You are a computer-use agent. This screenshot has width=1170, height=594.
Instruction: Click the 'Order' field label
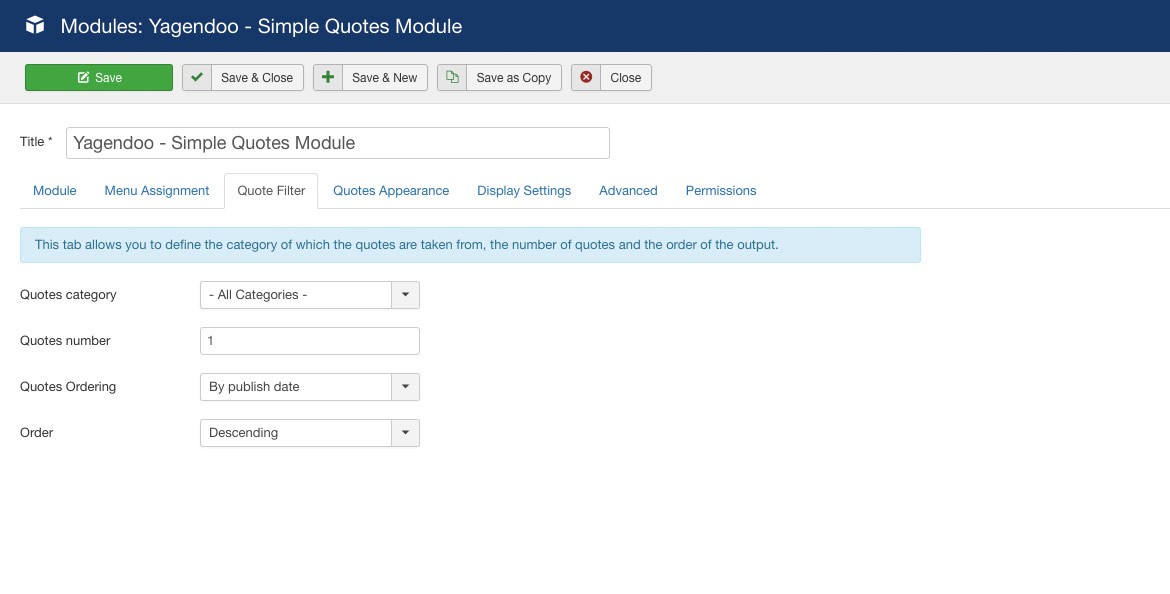coord(37,433)
